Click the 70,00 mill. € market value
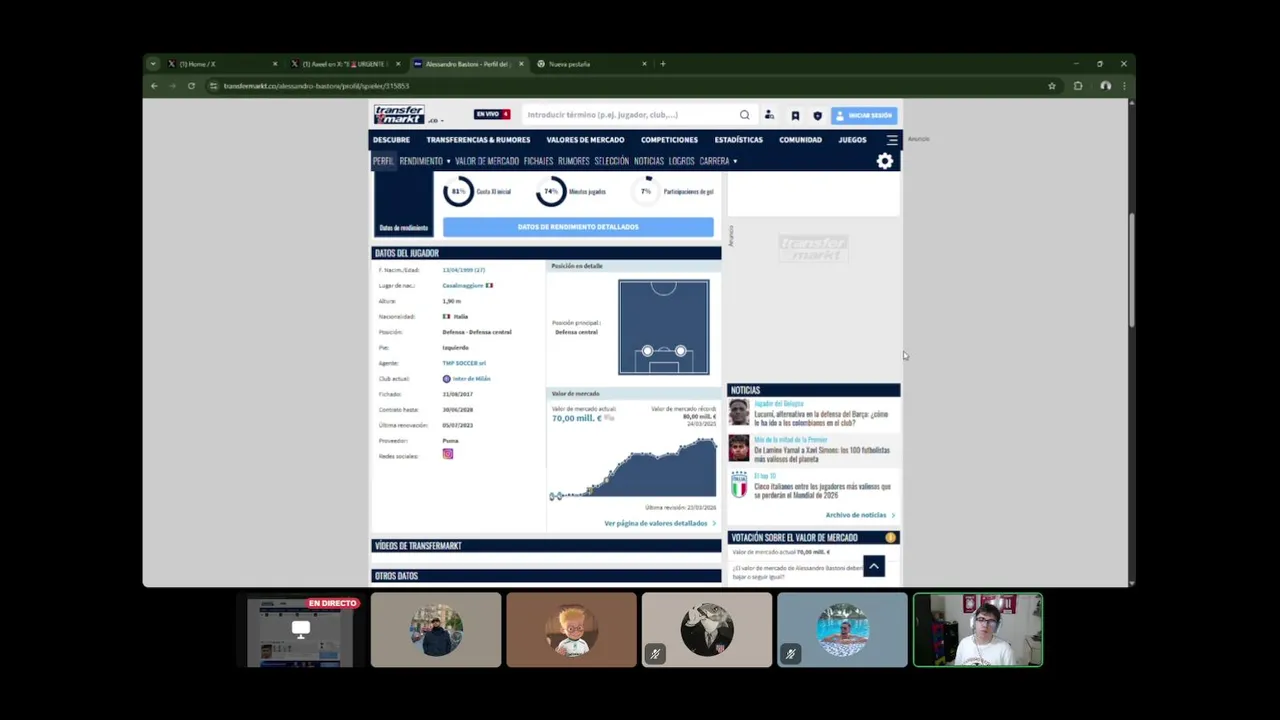The image size is (1280, 720). coord(577,418)
